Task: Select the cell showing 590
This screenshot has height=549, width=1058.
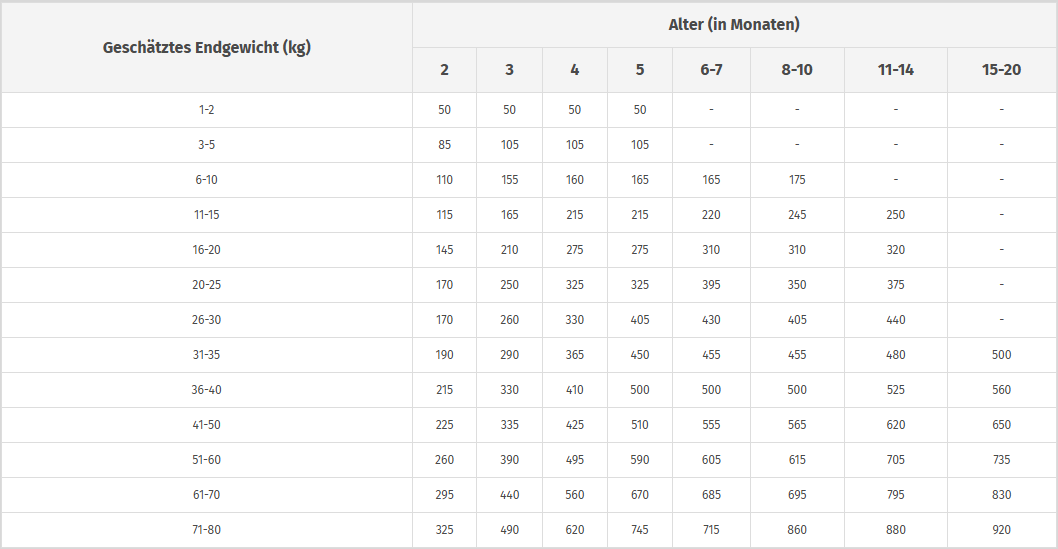Action: click(640, 460)
